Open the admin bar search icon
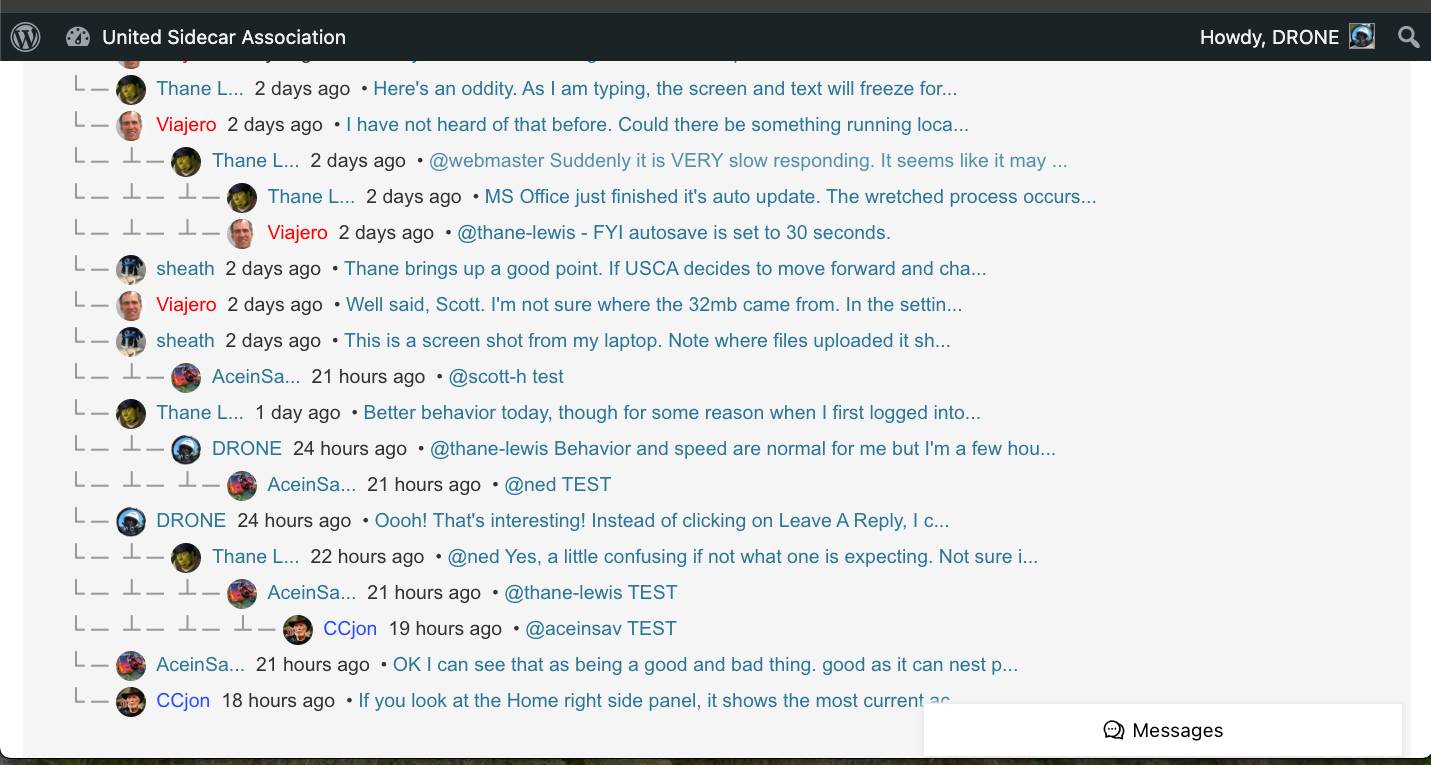1431x765 pixels. pos(1408,37)
